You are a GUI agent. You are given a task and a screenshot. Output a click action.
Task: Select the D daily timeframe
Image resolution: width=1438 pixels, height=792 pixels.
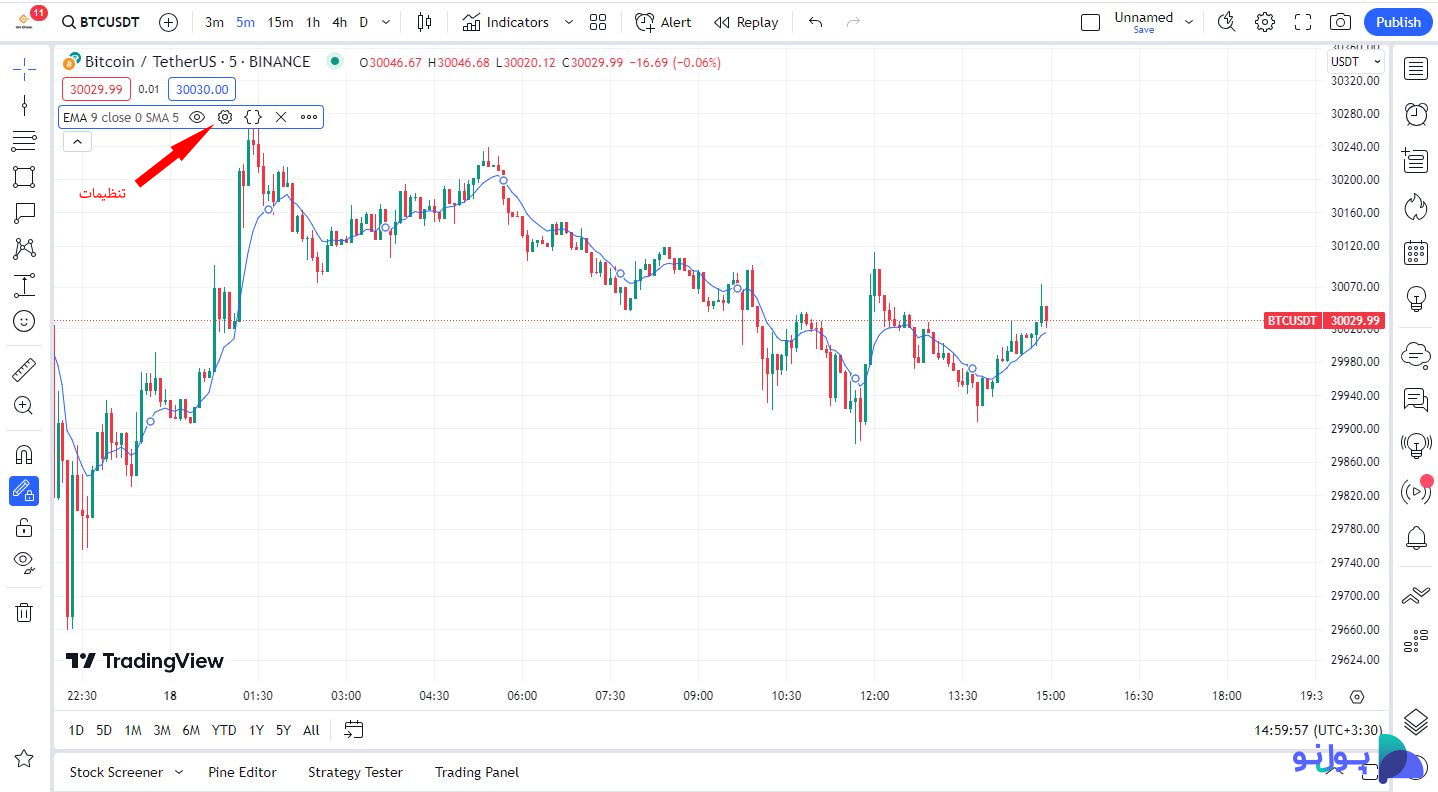pyautogui.click(x=363, y=22)
